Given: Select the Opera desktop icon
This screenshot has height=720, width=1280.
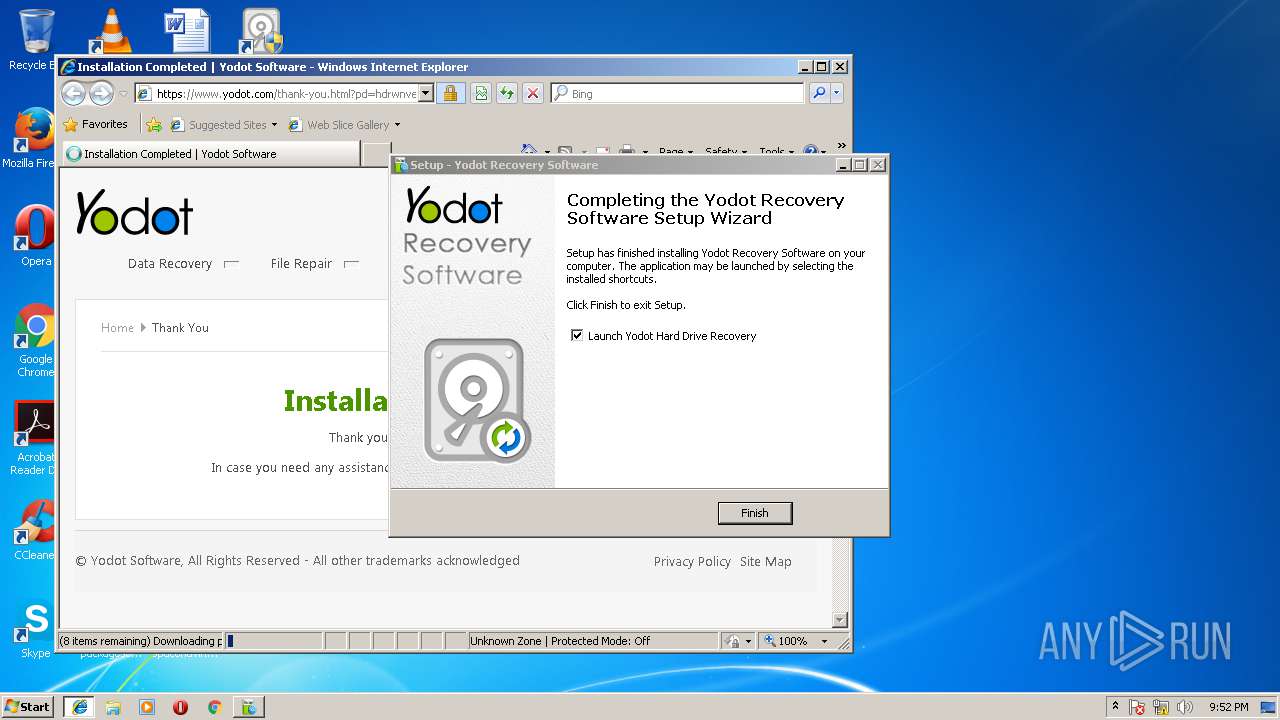Looking at the screenshot, I should pyautogui.click(x=35, y=236).
